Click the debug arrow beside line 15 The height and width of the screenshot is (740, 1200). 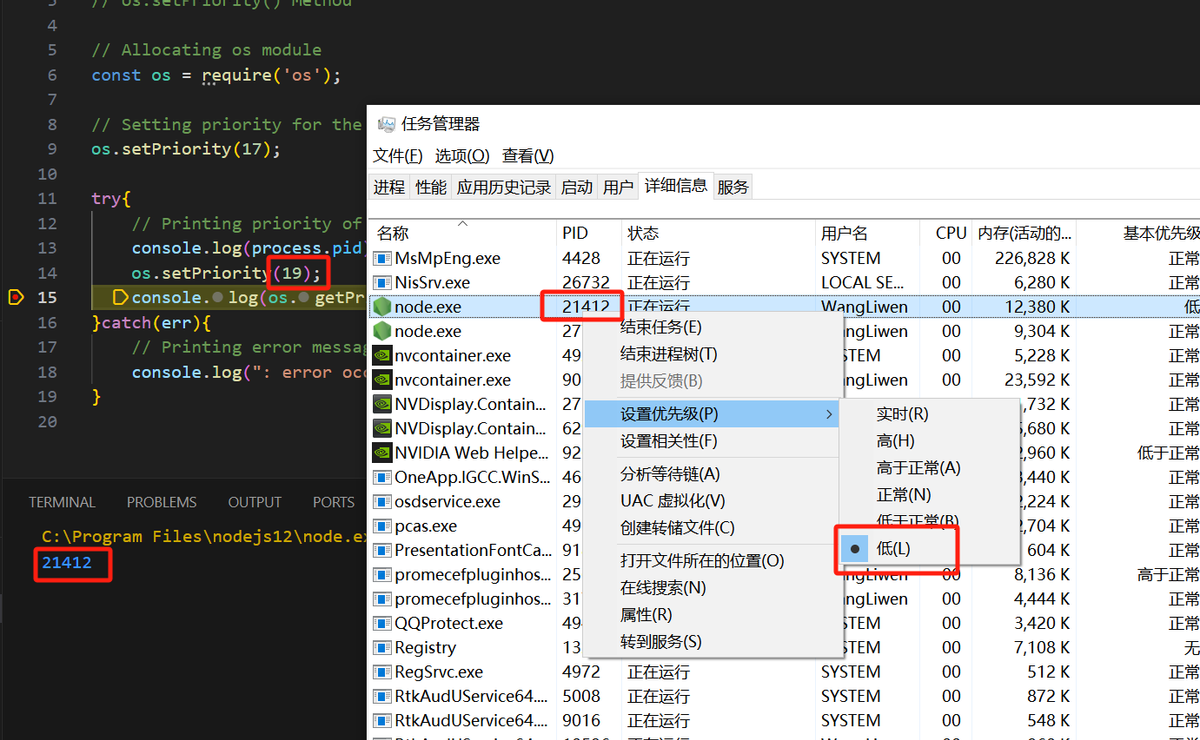(14, 297)
